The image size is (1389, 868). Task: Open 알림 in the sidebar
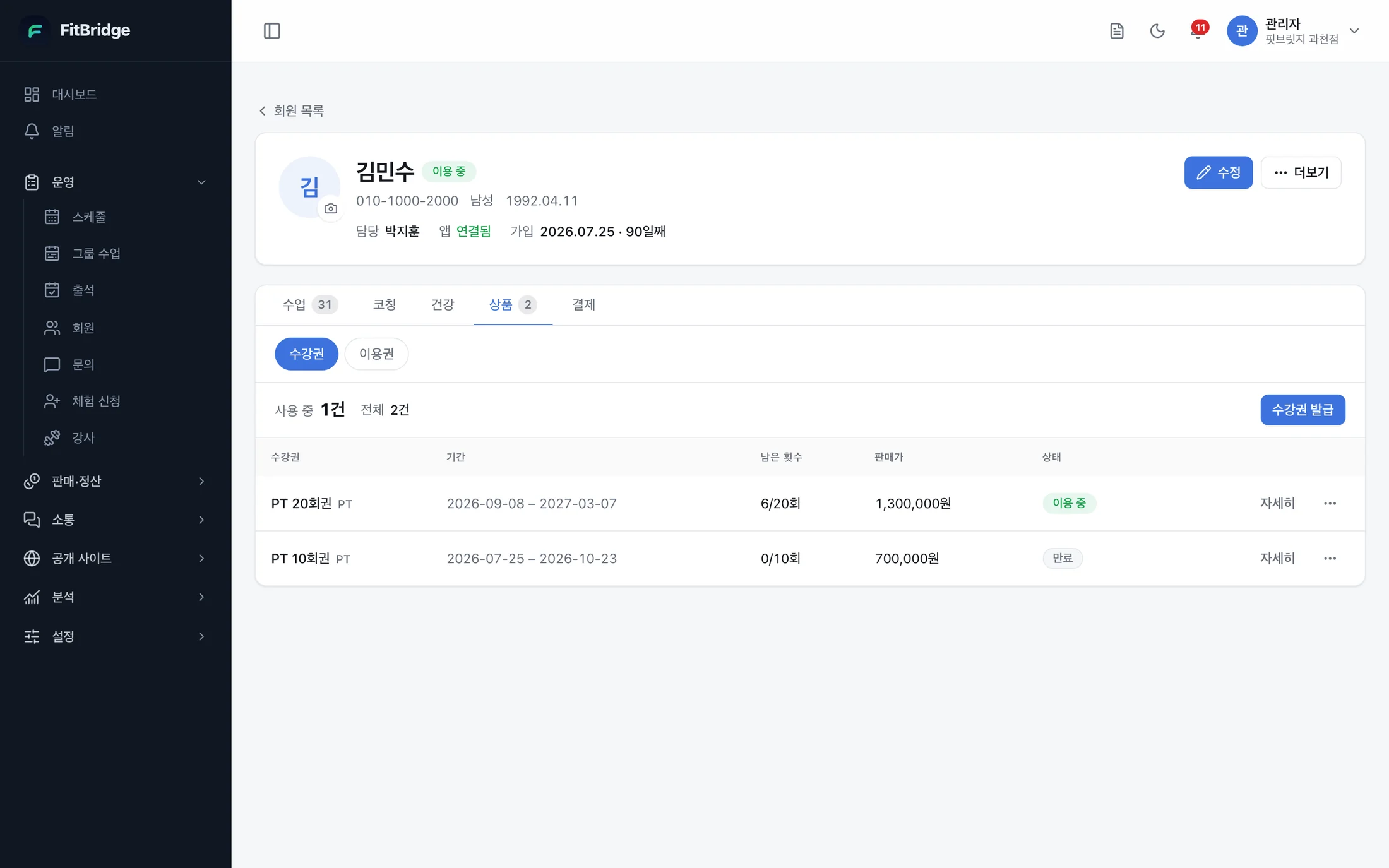116,131
